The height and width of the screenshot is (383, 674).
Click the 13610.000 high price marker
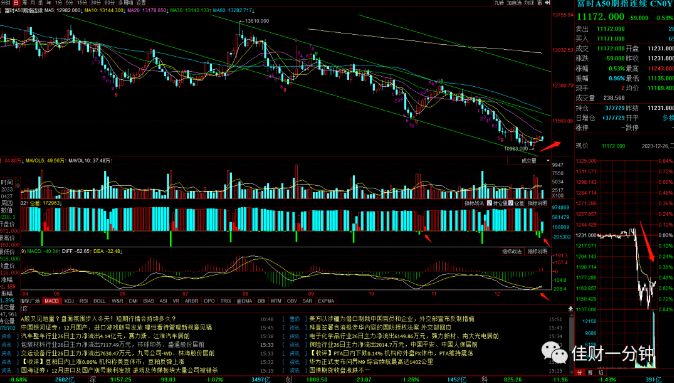257,21
